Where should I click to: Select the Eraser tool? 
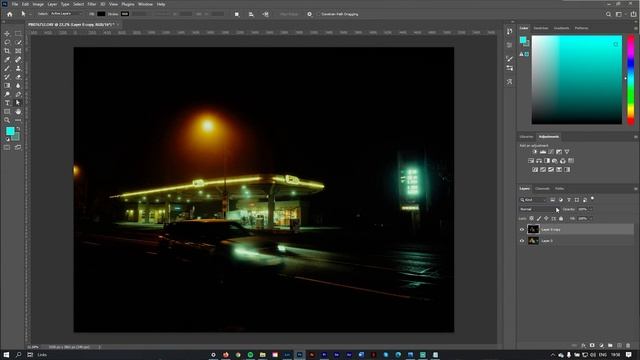click(x=18, y=77)
